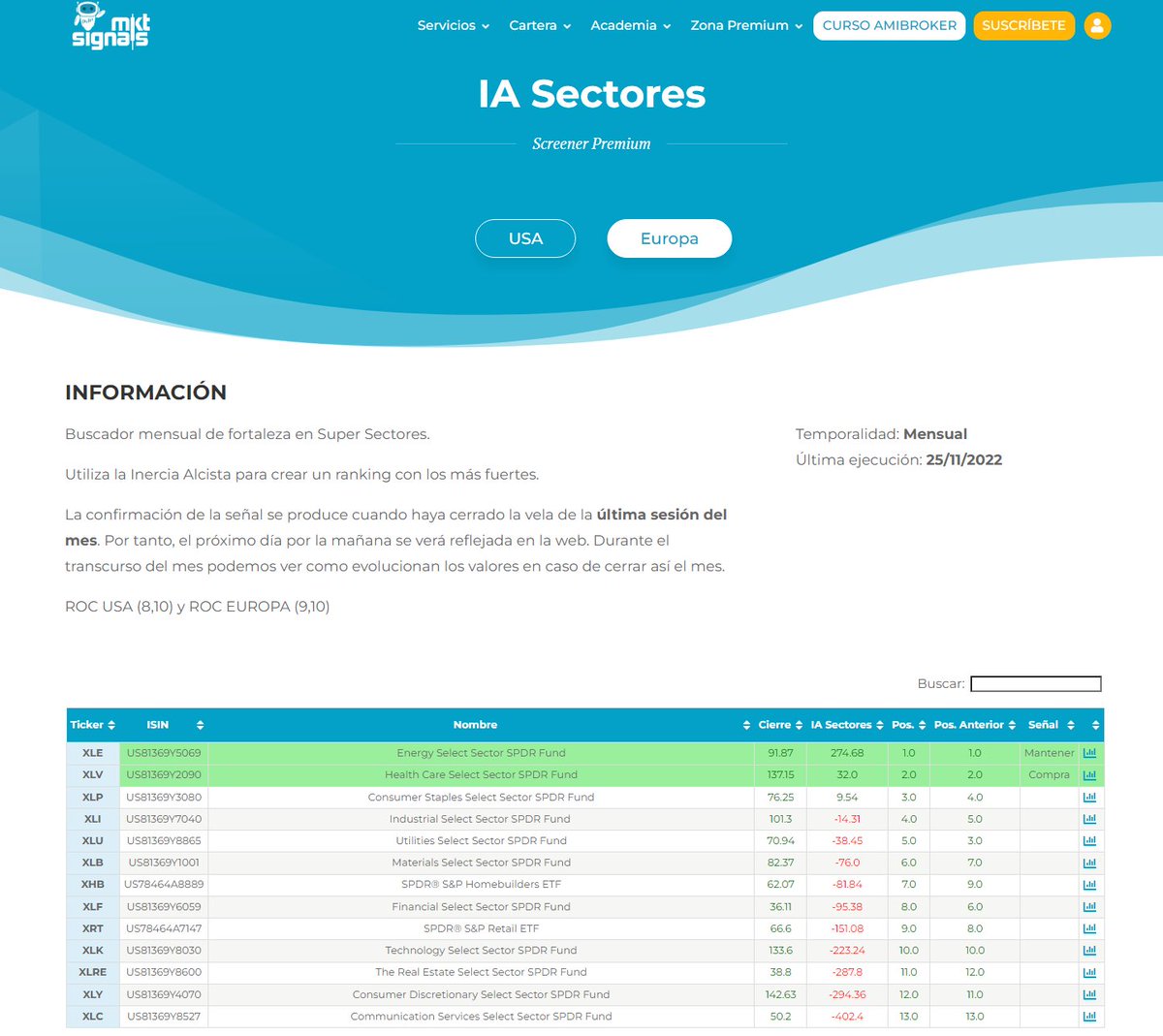
Task: Click closing price 137.15
Action: click(780, 775)
